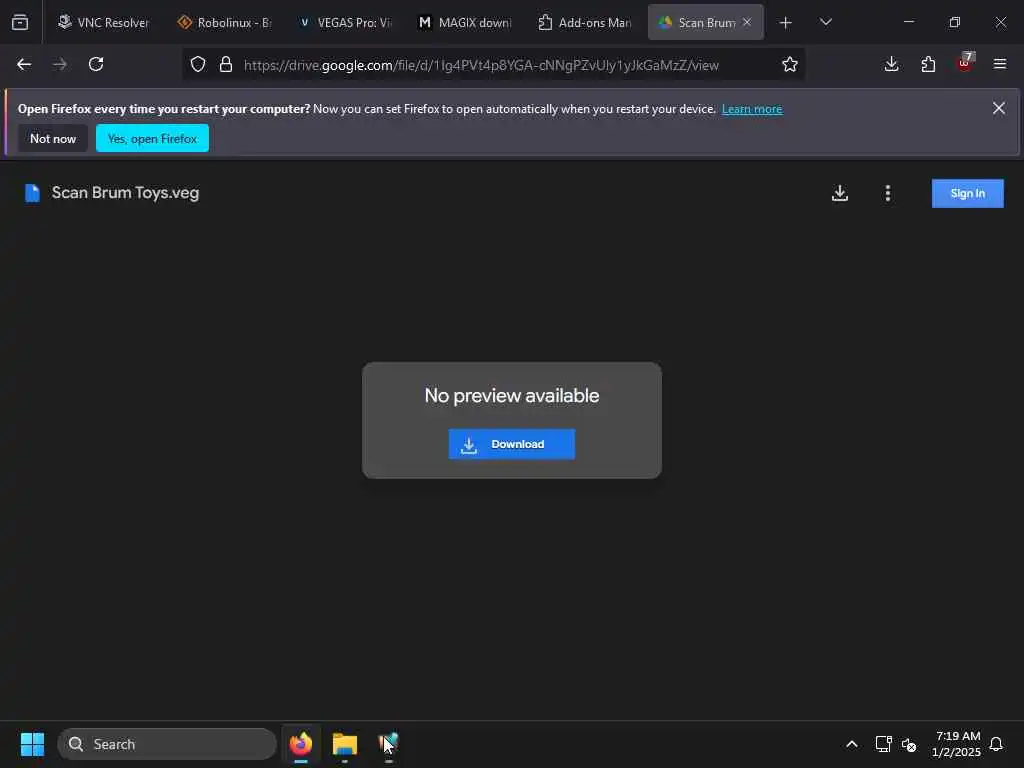The height and width of the screenshot is (768, 1024).
Task: Download file using Drive header download icon
Action: 840,193
